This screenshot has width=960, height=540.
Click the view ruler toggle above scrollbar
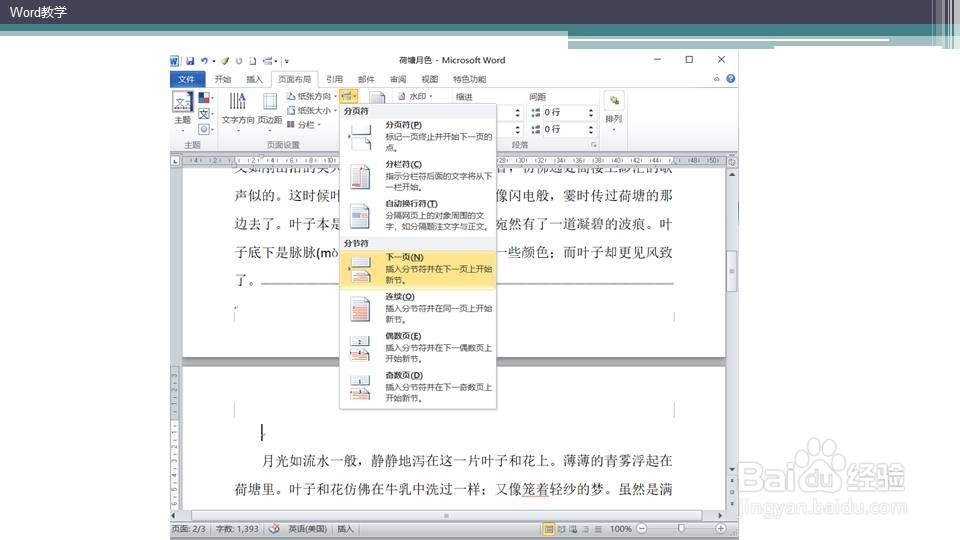(x=731, y=162)
